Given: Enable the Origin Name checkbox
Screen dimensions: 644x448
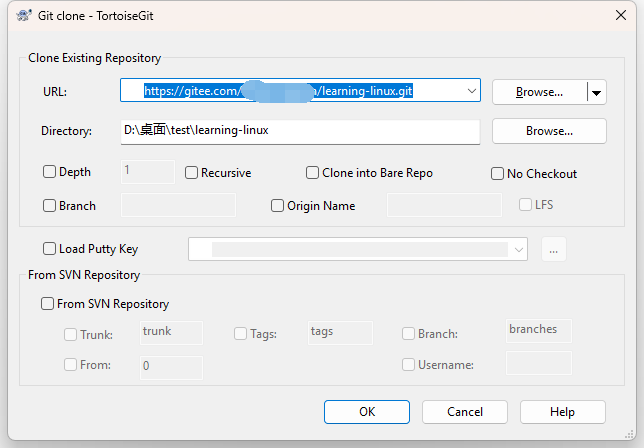Looking at the screenshot, I should coord(277,205).
